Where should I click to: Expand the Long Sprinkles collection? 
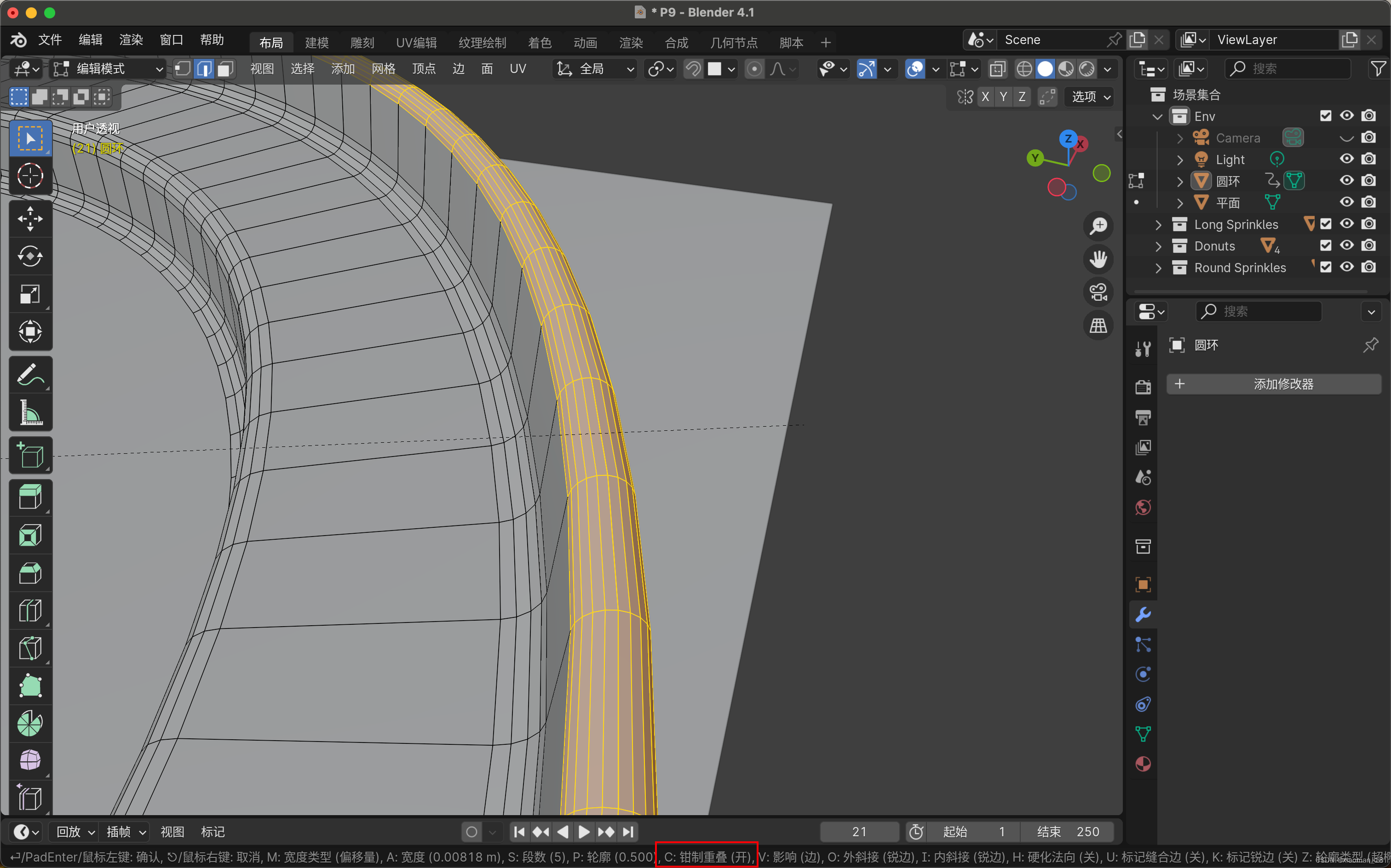tap(1158, 224)
